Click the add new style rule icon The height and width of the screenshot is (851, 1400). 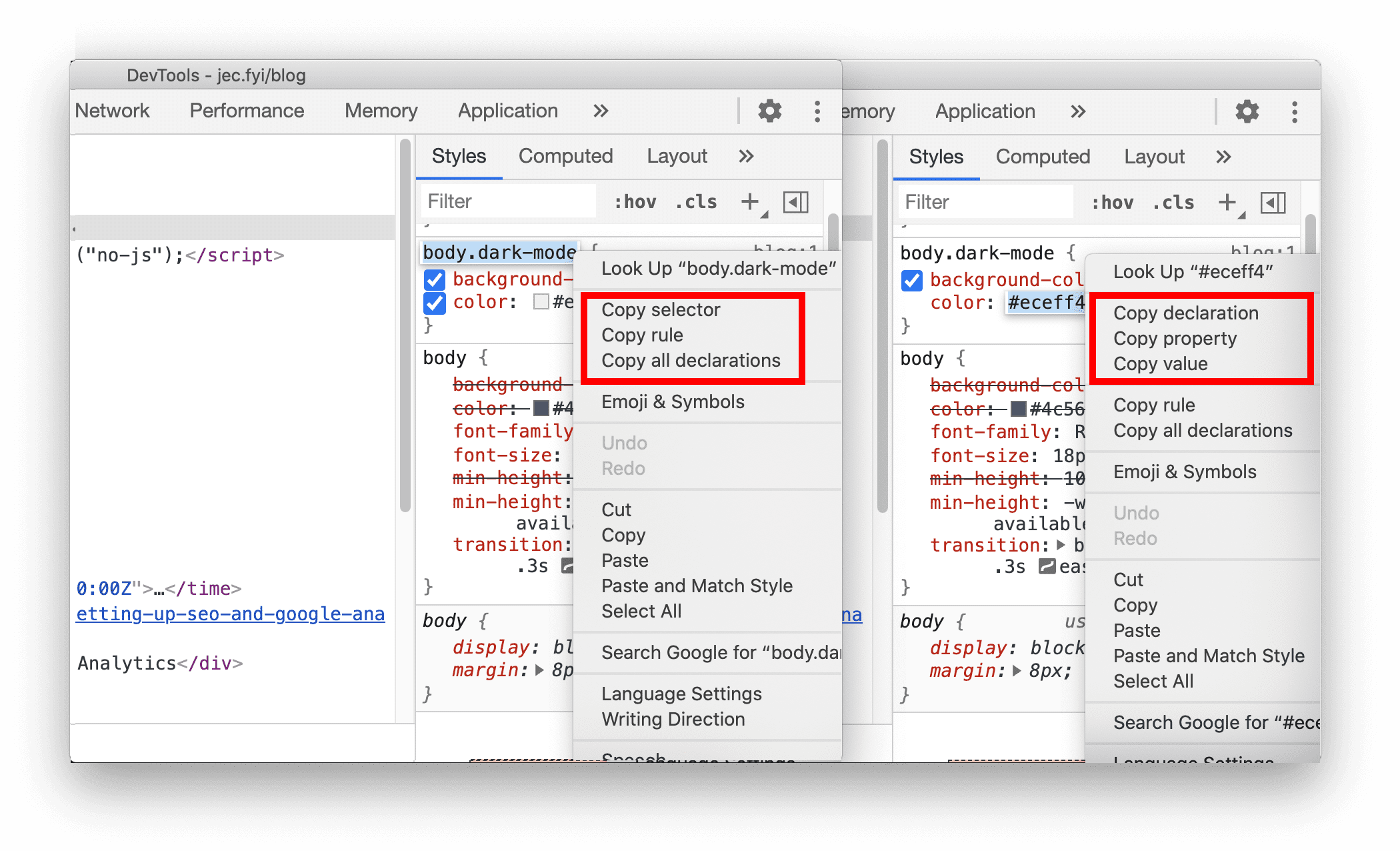click(749, 203)
